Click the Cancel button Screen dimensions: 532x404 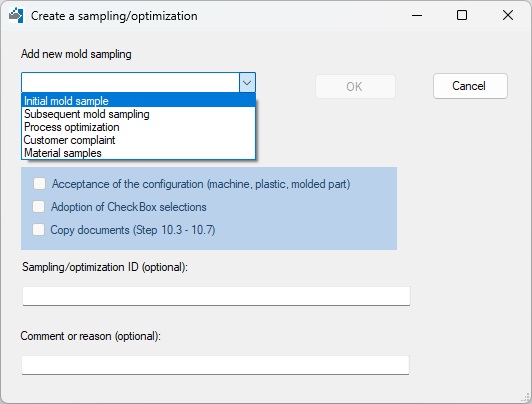click(470, 86)
